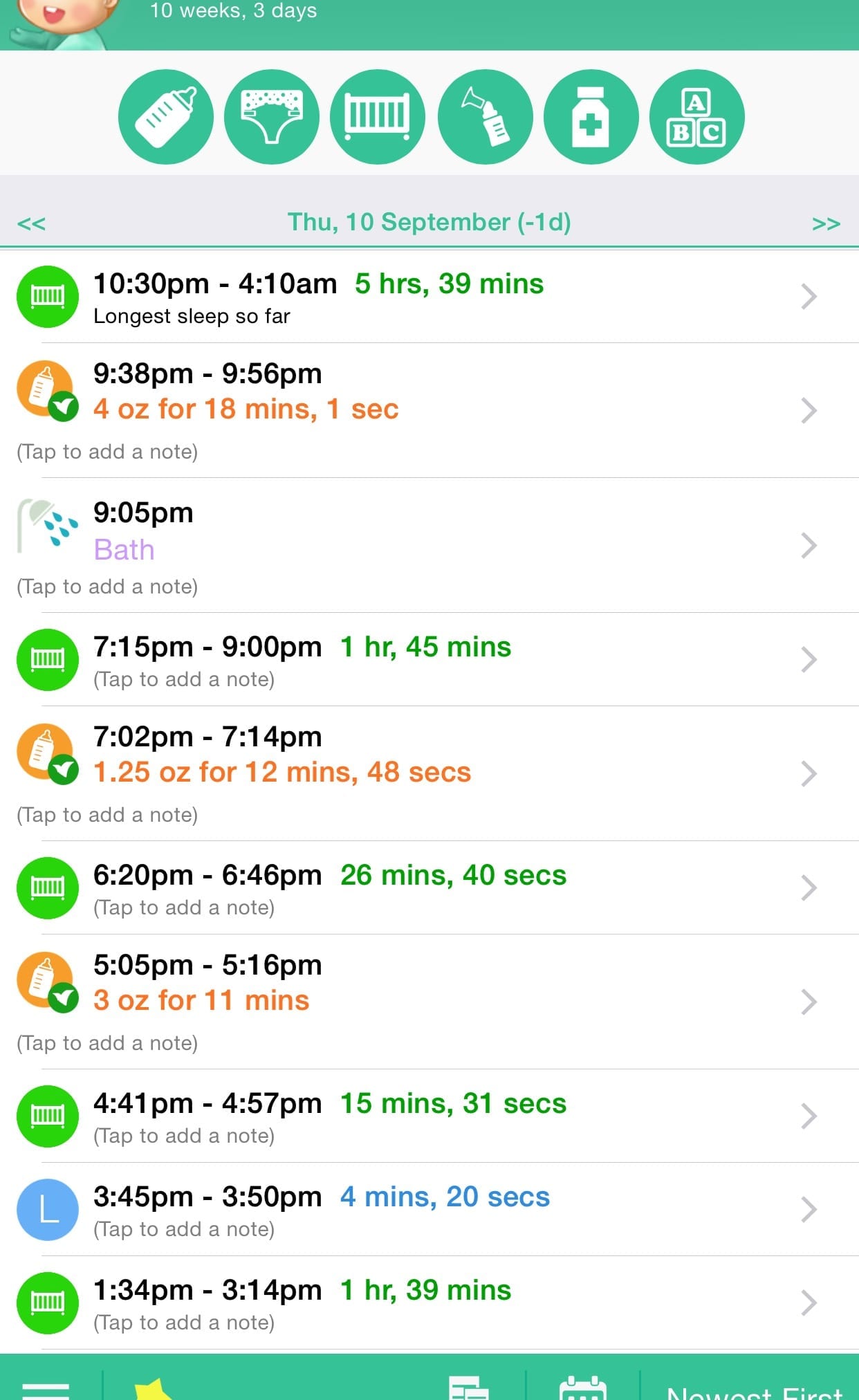
Task: Tap the Thu, 10 September date header
Action: point(429,222)
